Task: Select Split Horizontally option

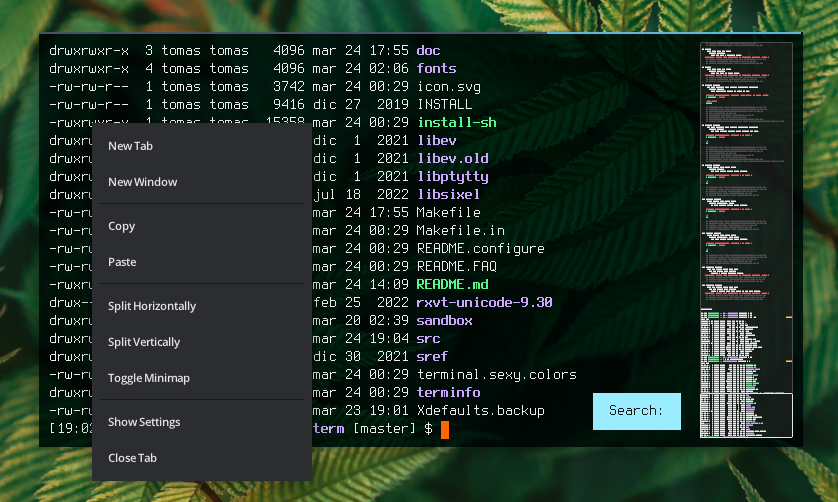Action: [202, 306]
